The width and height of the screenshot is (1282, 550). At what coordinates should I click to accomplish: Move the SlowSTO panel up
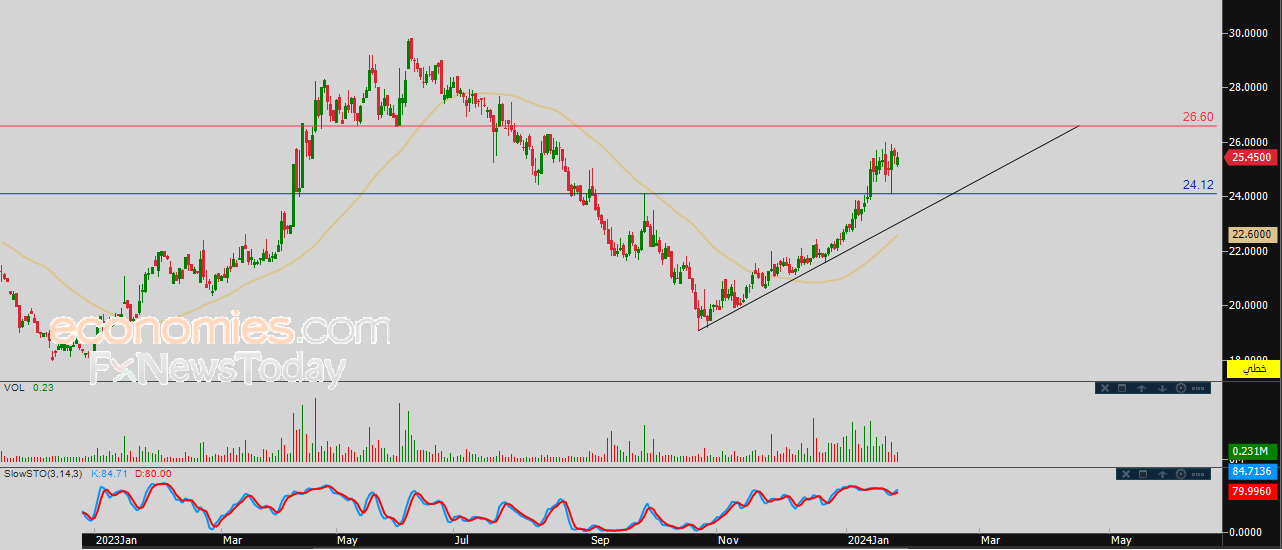[x=1162, y=474]
